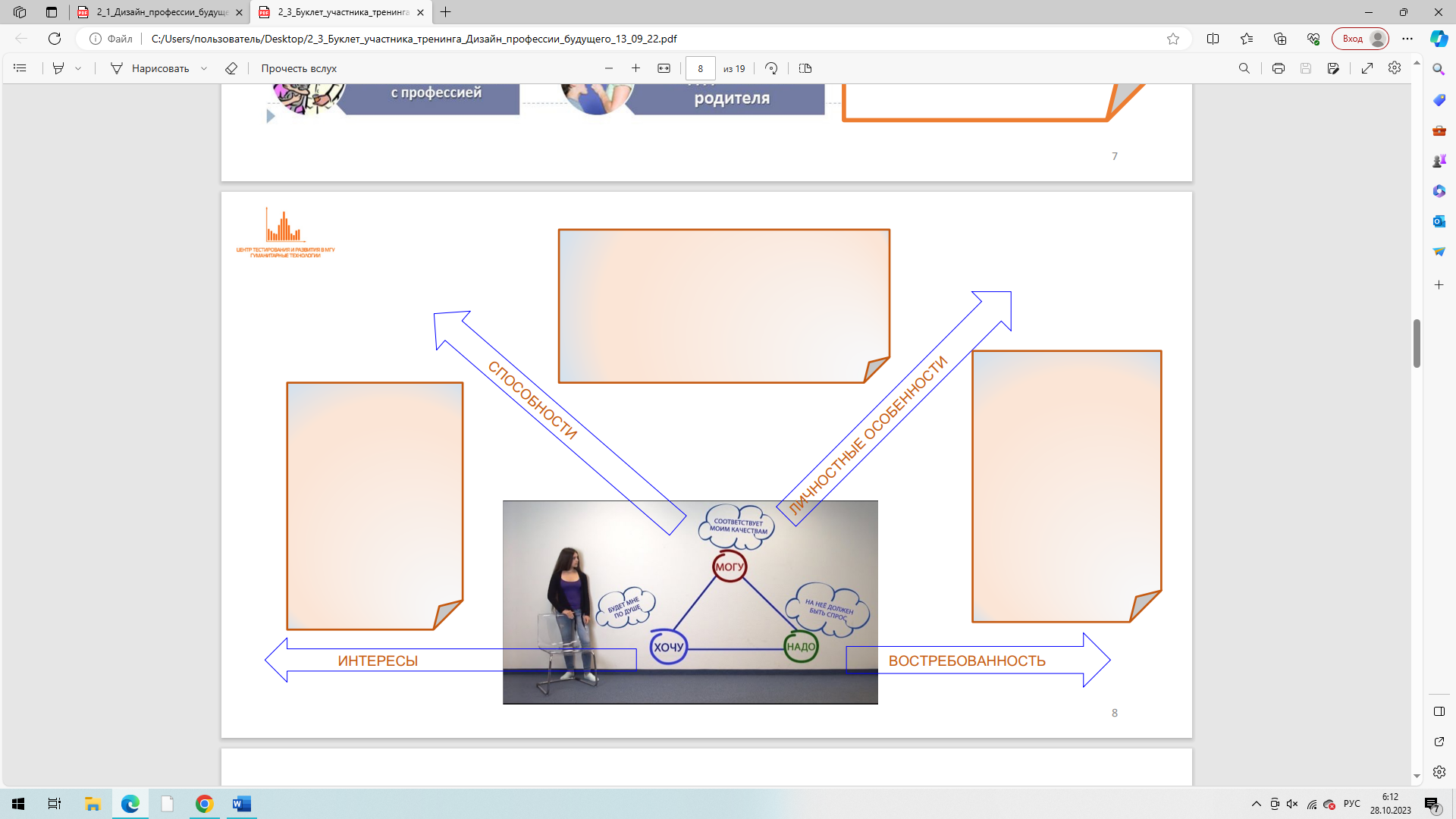
Task: Select the eraser tool
Action: tap(231, 68)
